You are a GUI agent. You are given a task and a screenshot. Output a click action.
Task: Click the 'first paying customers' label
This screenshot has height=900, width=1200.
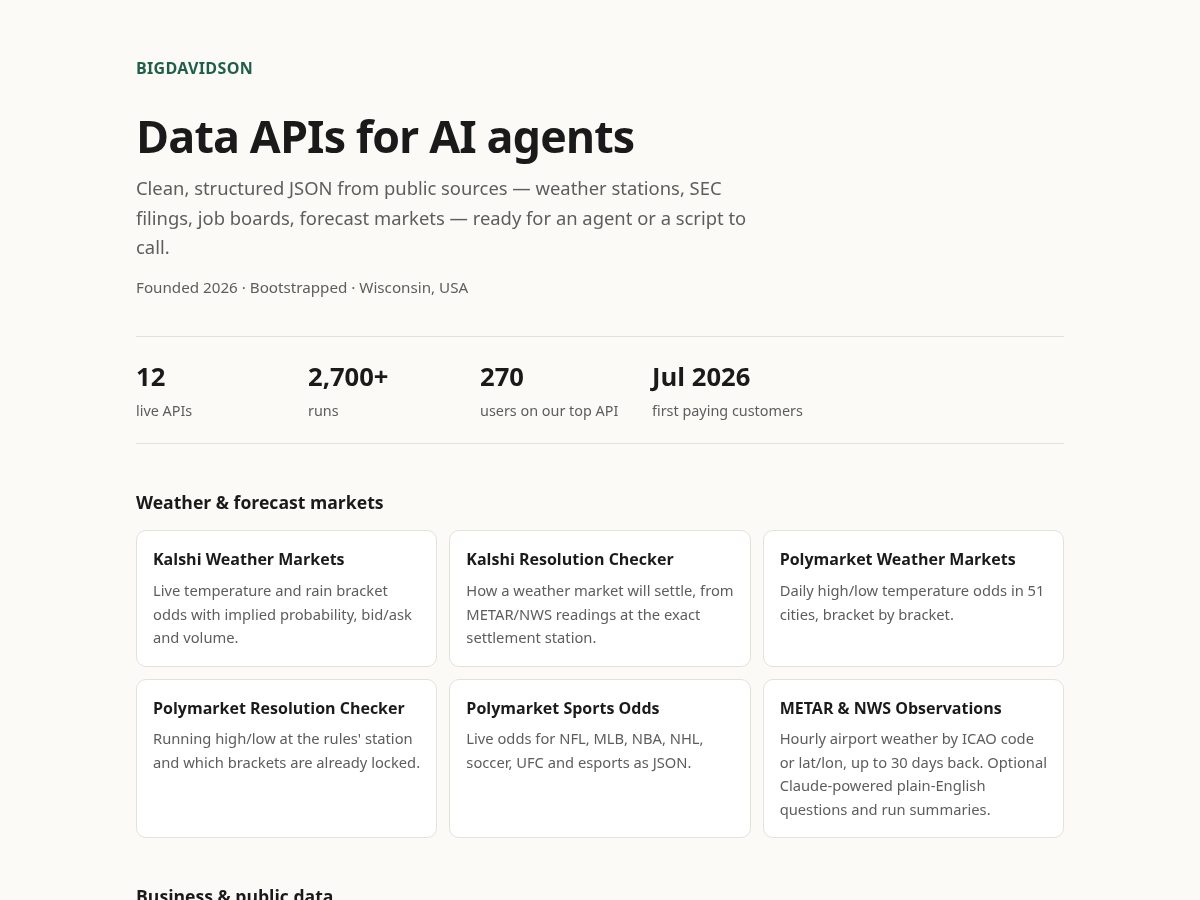(x=727, y=411)
